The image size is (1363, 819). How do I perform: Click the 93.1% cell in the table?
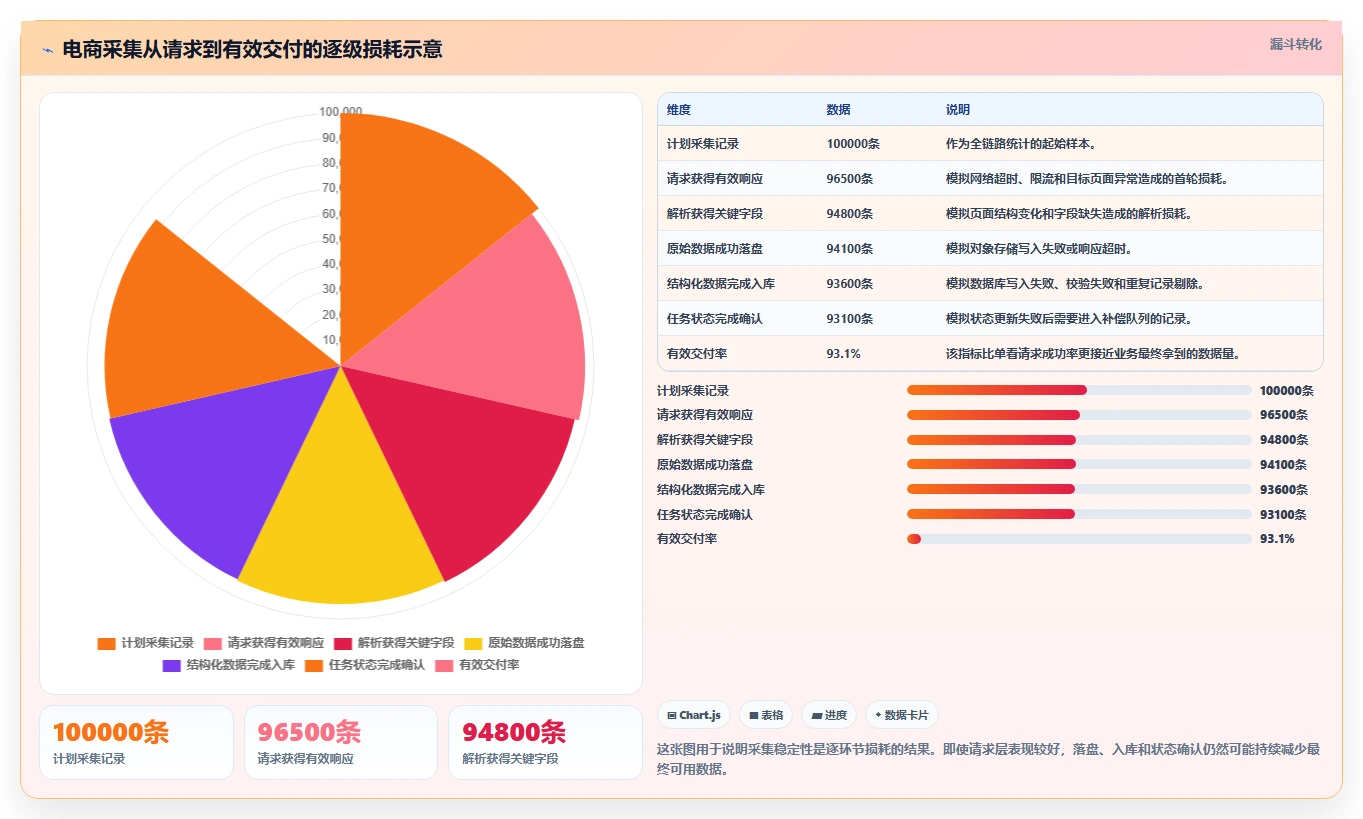pos(844,354)
